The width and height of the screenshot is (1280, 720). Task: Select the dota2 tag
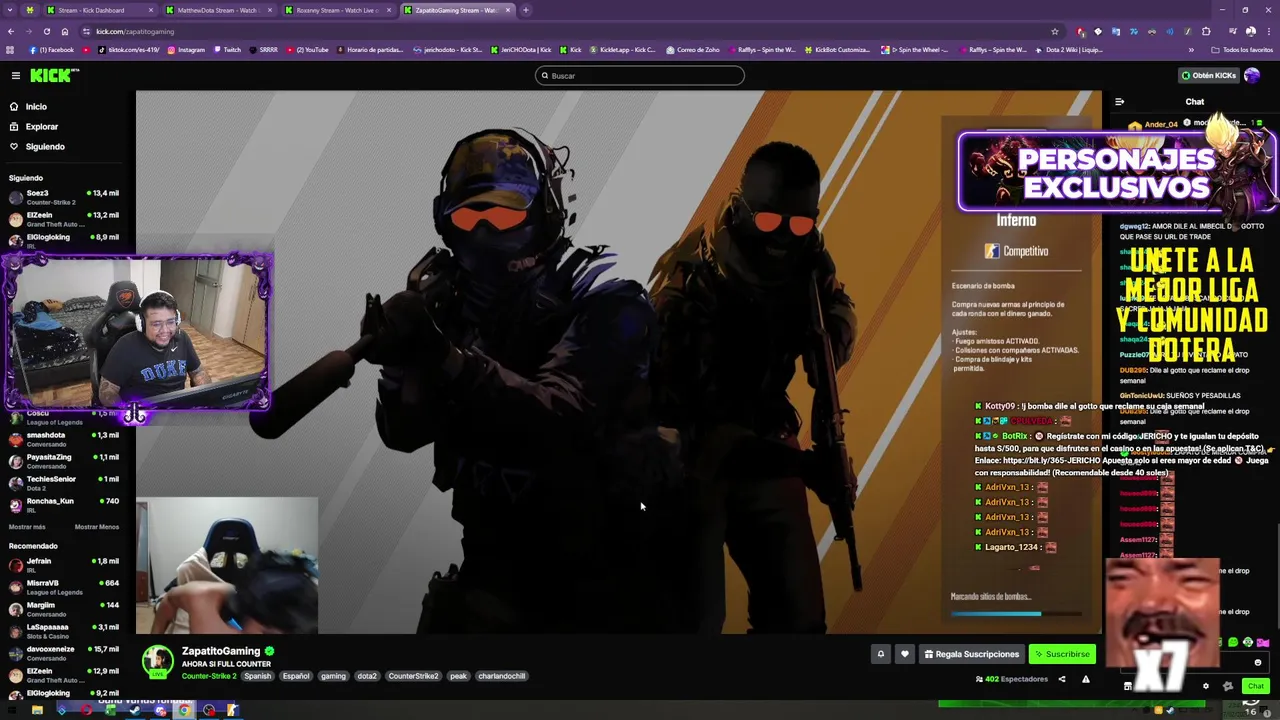point(367,676)
